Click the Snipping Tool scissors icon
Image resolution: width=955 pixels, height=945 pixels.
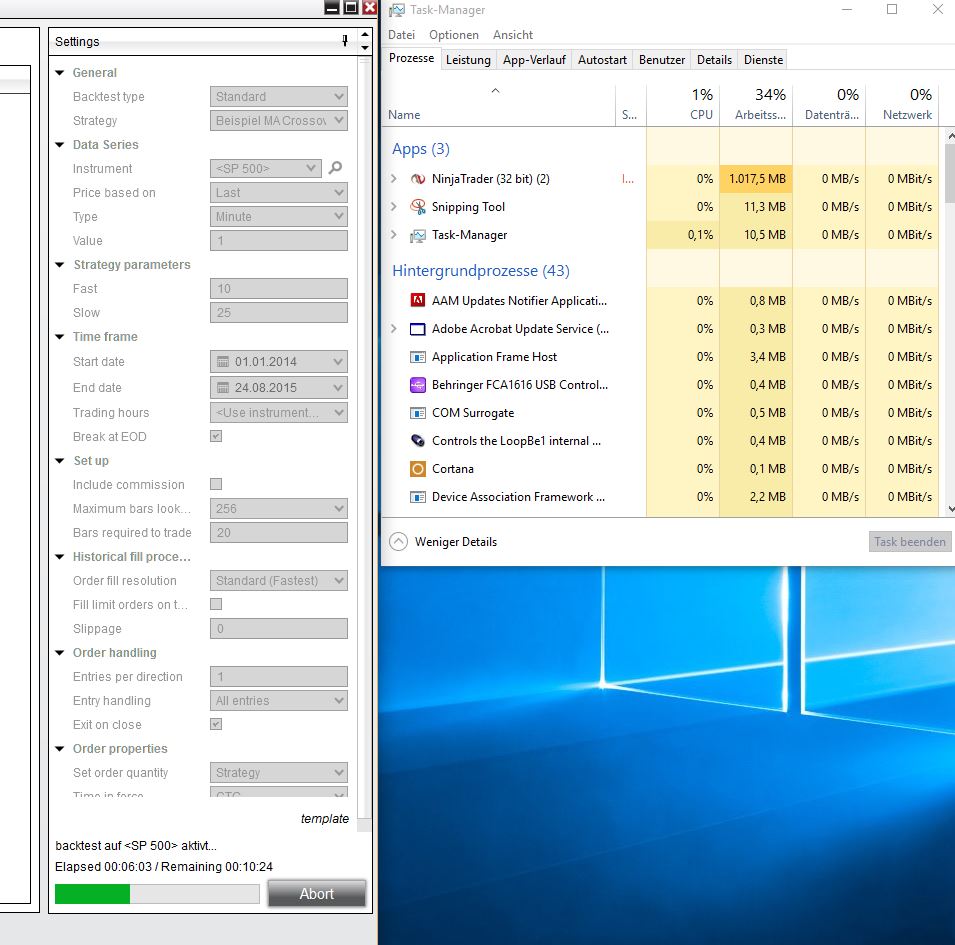point(418,207)
